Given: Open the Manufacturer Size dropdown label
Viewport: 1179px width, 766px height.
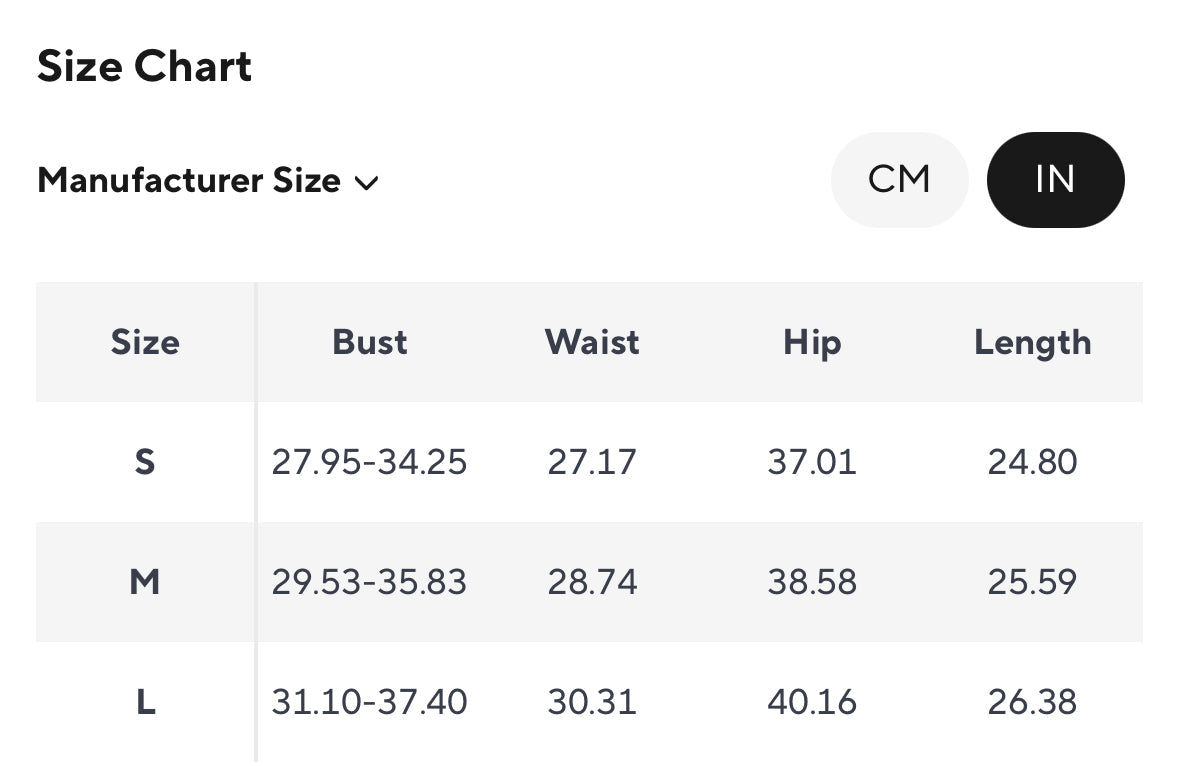Looking at the screenshot, I should tap(189, 181).
